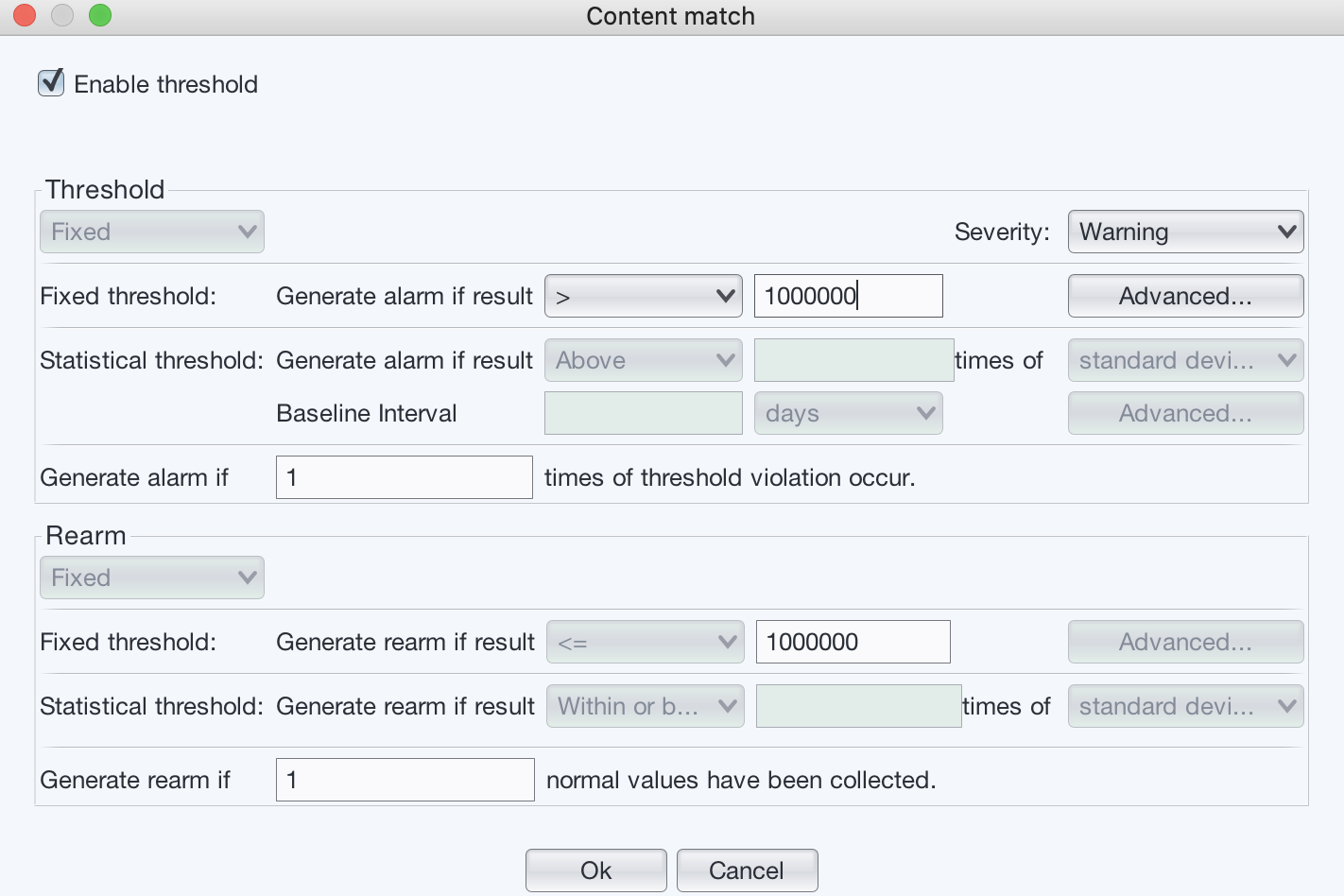Image resolution: width=1344 pixels, height=896 pixels.
Task: Click the Advanced button for statistical threshold
Action: pyautogui.click(x=1184, y=413)
